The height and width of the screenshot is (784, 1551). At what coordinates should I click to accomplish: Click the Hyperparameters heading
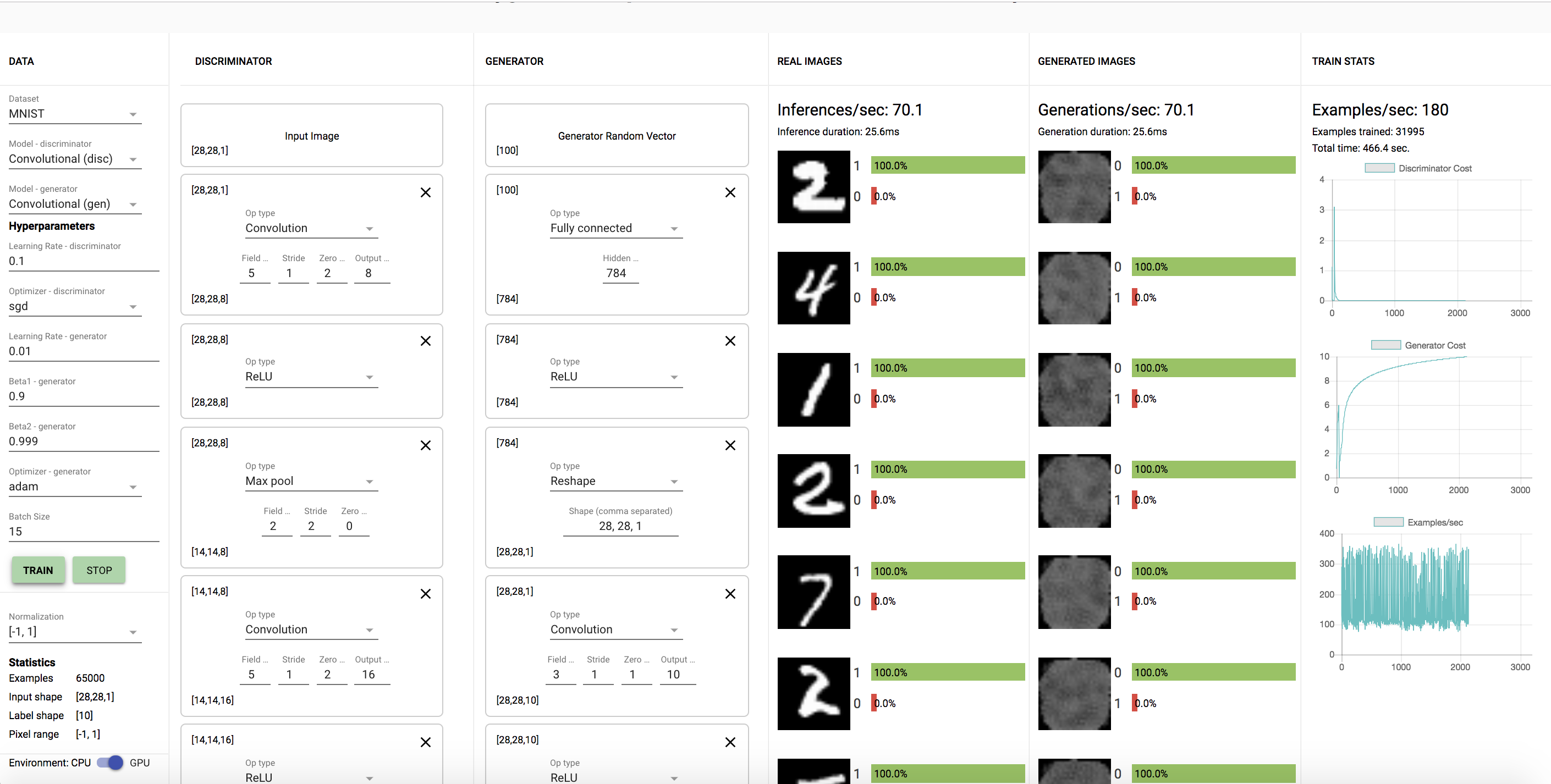pos(52,226)
